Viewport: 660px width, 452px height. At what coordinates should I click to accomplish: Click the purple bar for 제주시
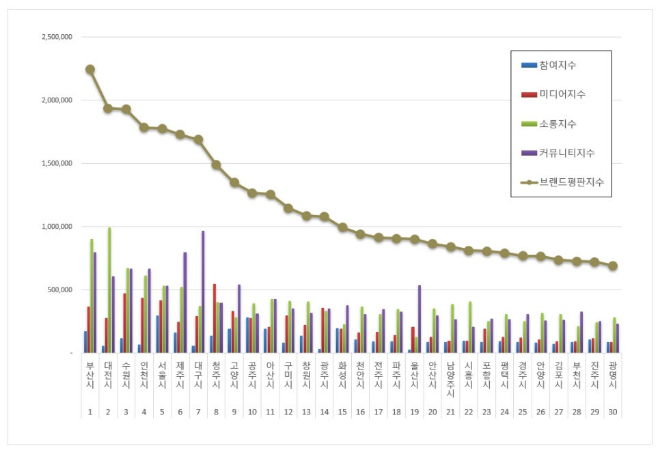point(185,302)
